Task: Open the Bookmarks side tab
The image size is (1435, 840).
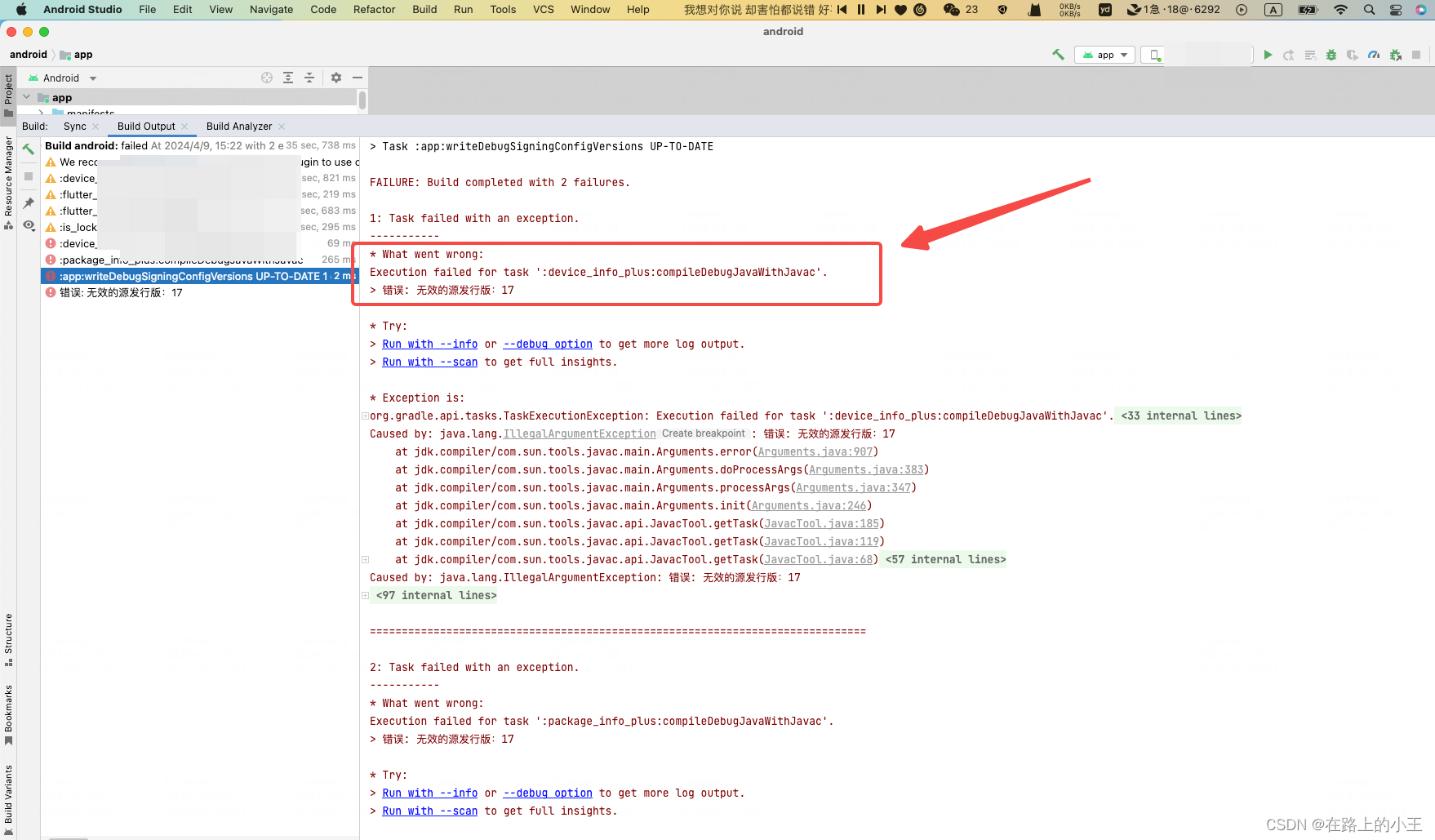Action: [8, 714]
